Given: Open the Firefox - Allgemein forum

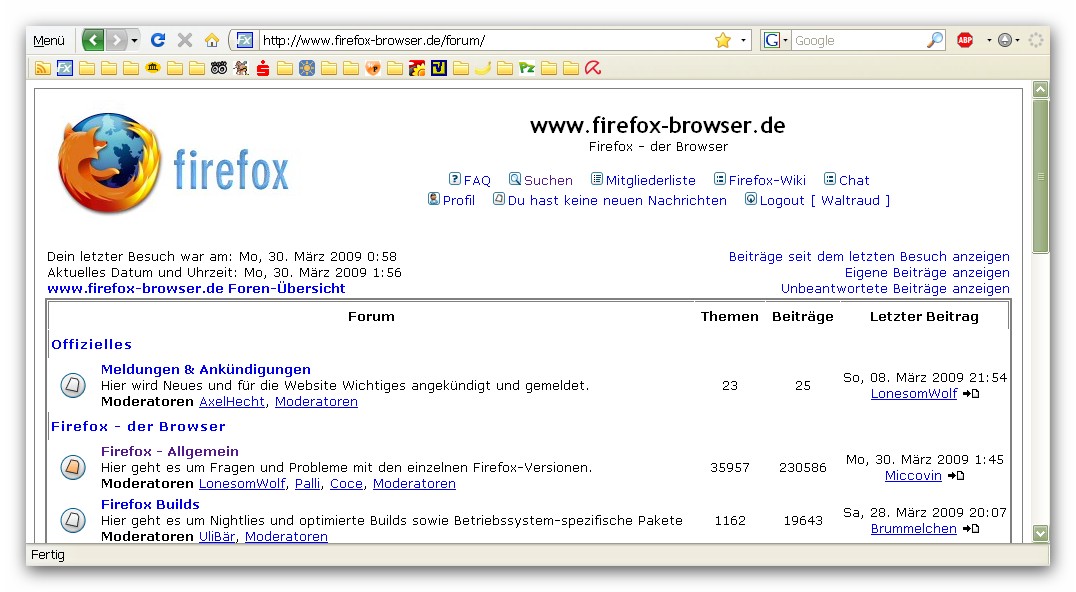Looking at the screenshot, I should point(169,451).
